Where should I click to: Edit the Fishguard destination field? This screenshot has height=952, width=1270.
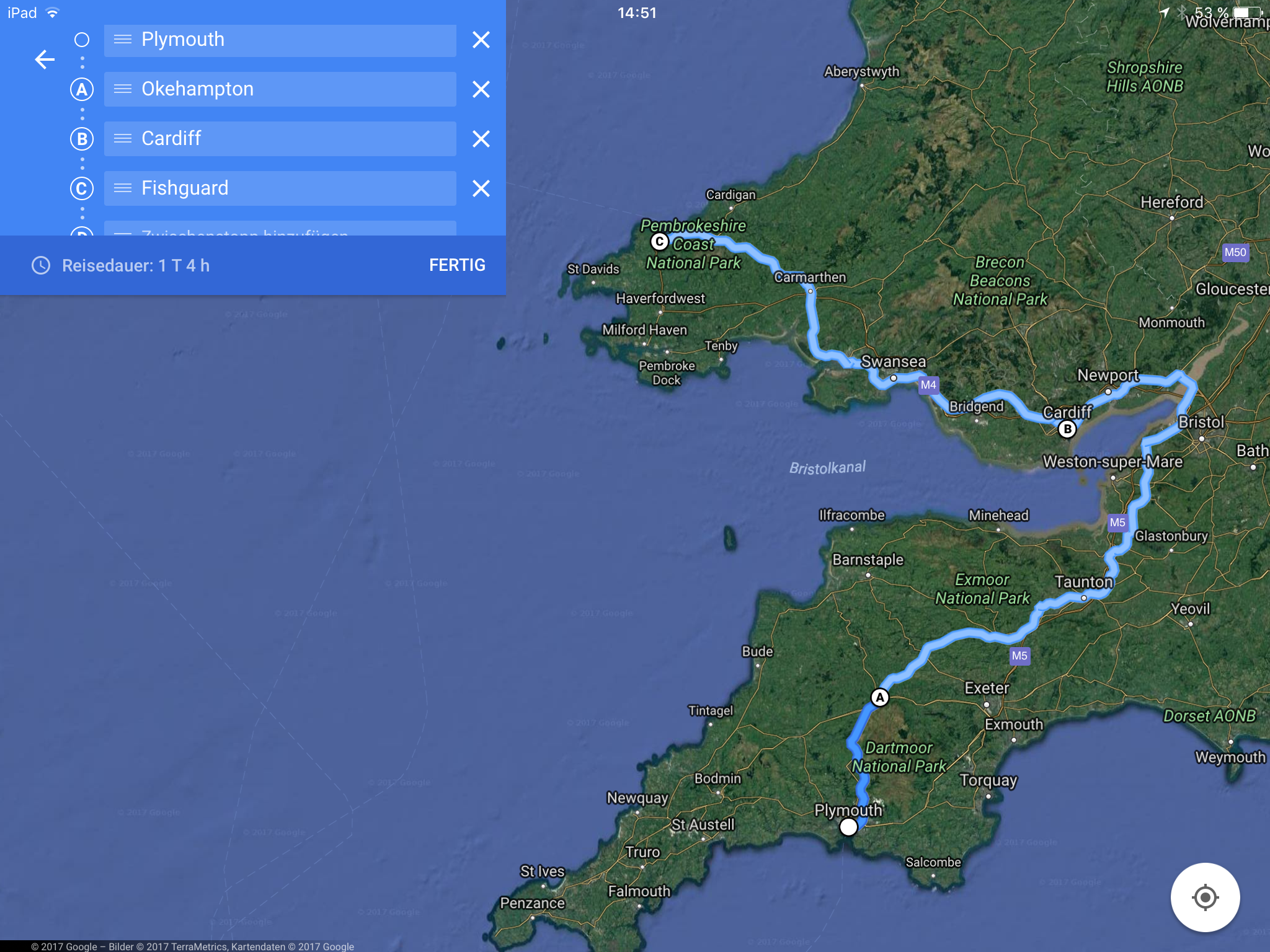pos(280,188)
